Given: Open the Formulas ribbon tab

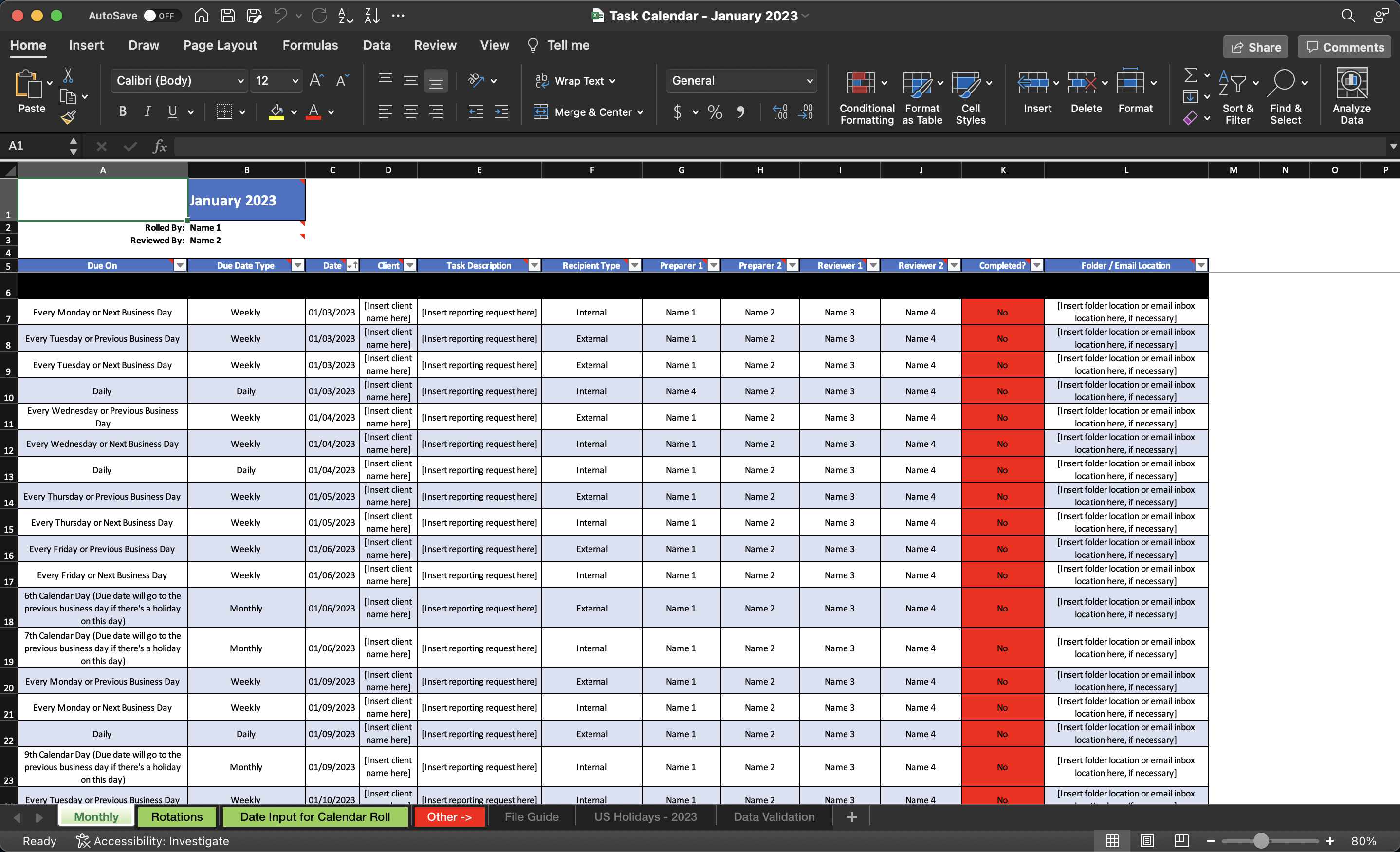Looking at the screenshot, I should 310,45.
